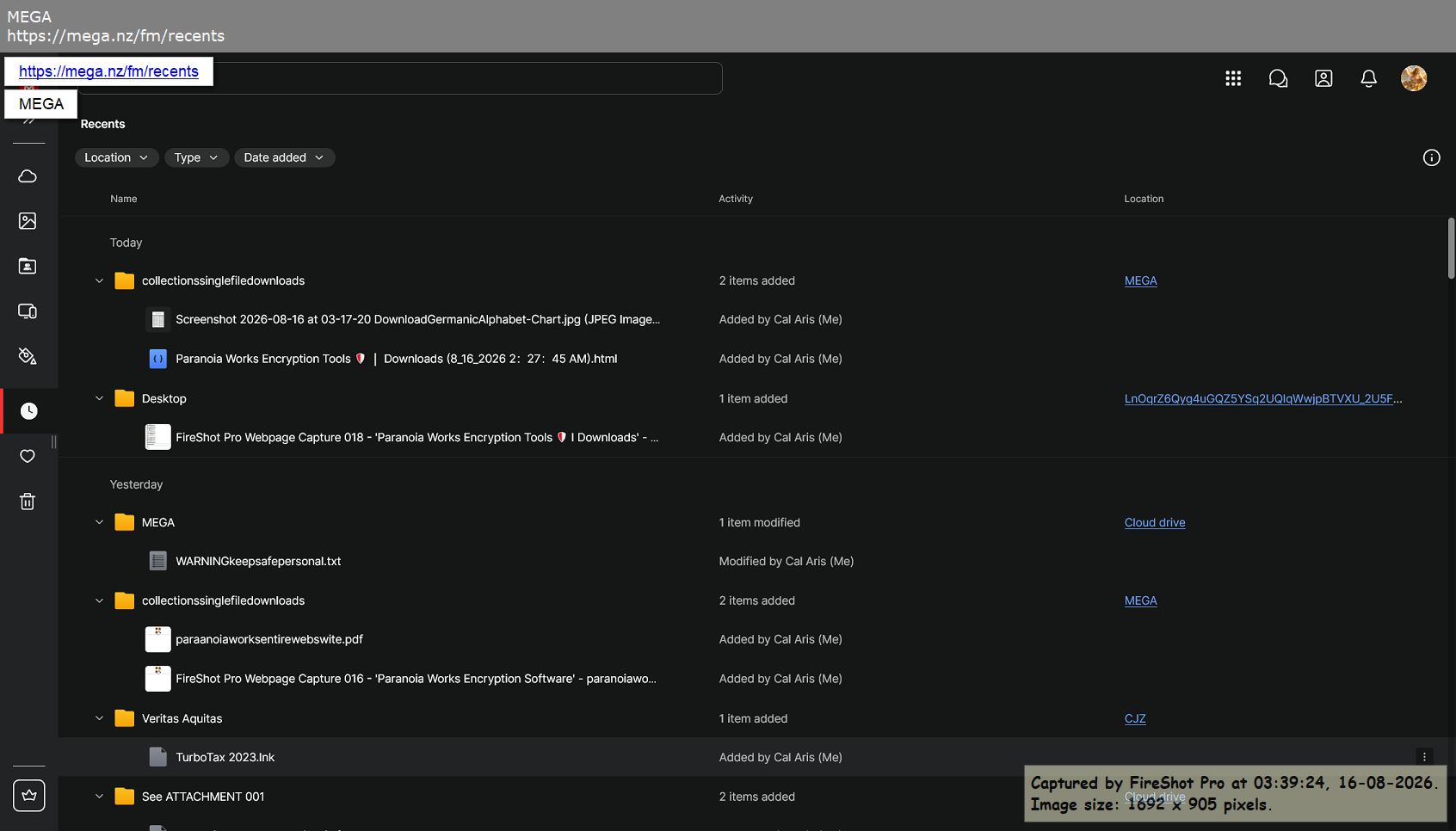
Task: Click the info icon beside the filters
Action: pyautogui.click(x=1431, y=157)
